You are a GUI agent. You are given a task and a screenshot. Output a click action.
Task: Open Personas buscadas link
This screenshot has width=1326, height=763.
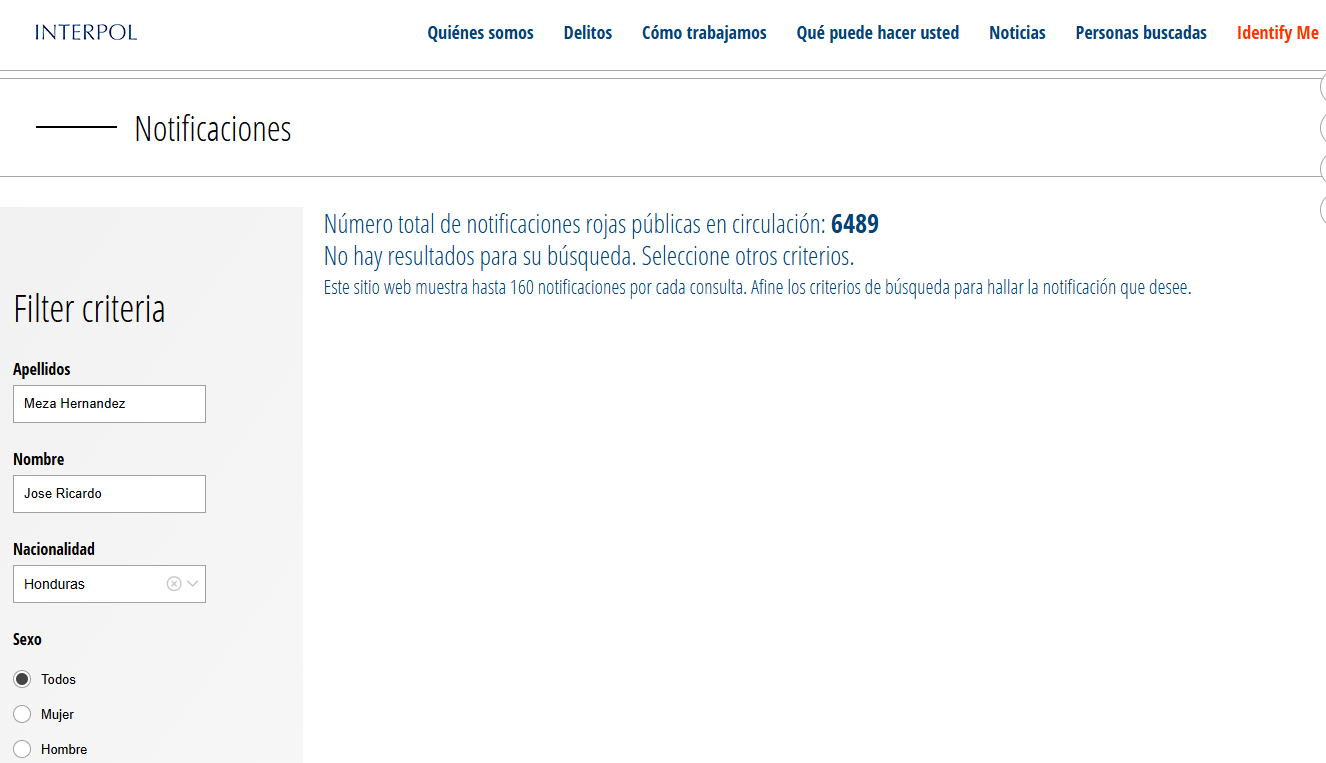tap(1141, 33)
